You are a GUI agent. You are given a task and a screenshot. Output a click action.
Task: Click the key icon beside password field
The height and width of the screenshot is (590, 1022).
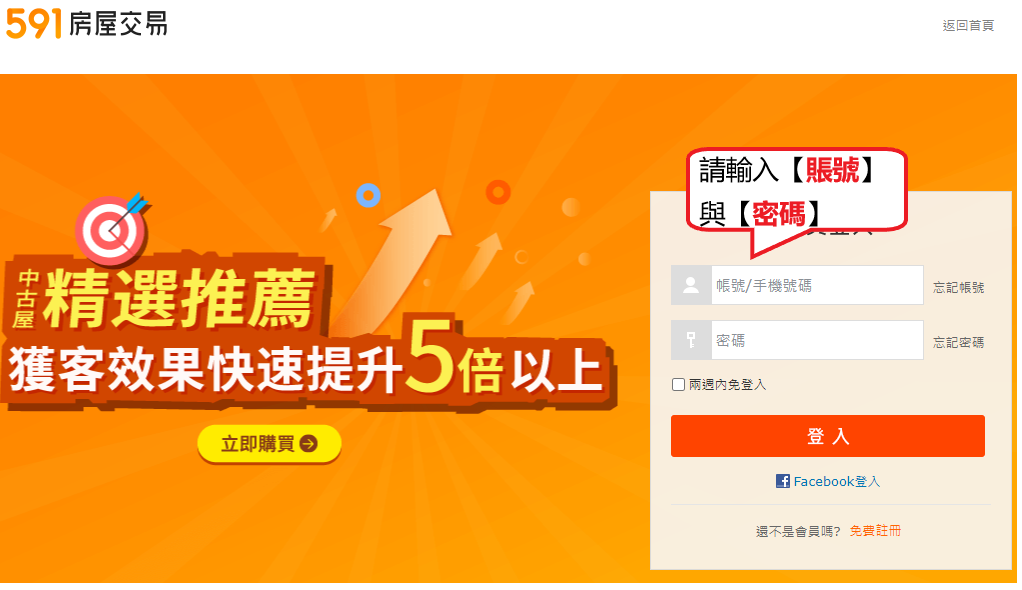click(691, 340)
